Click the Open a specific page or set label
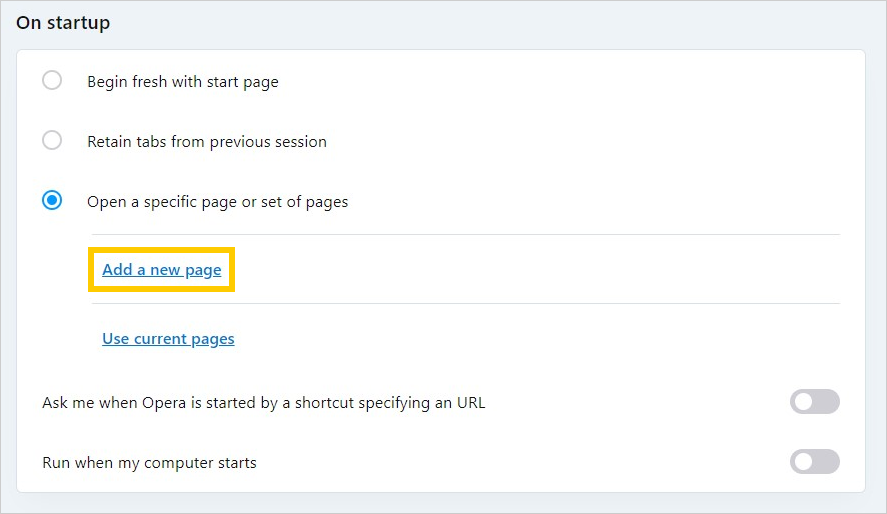This screenshot has height=514, width=887. (218, 202)
